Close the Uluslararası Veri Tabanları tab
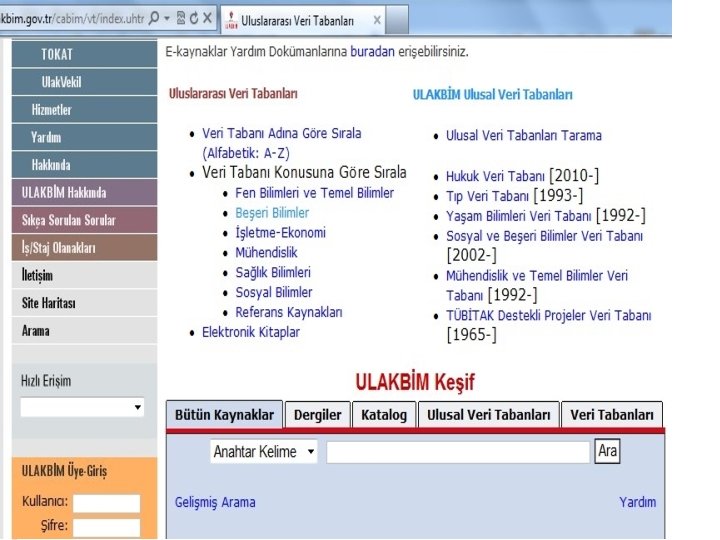Viewport: 720px width, 540px height. pyautogui.click(x=377, y=20)
